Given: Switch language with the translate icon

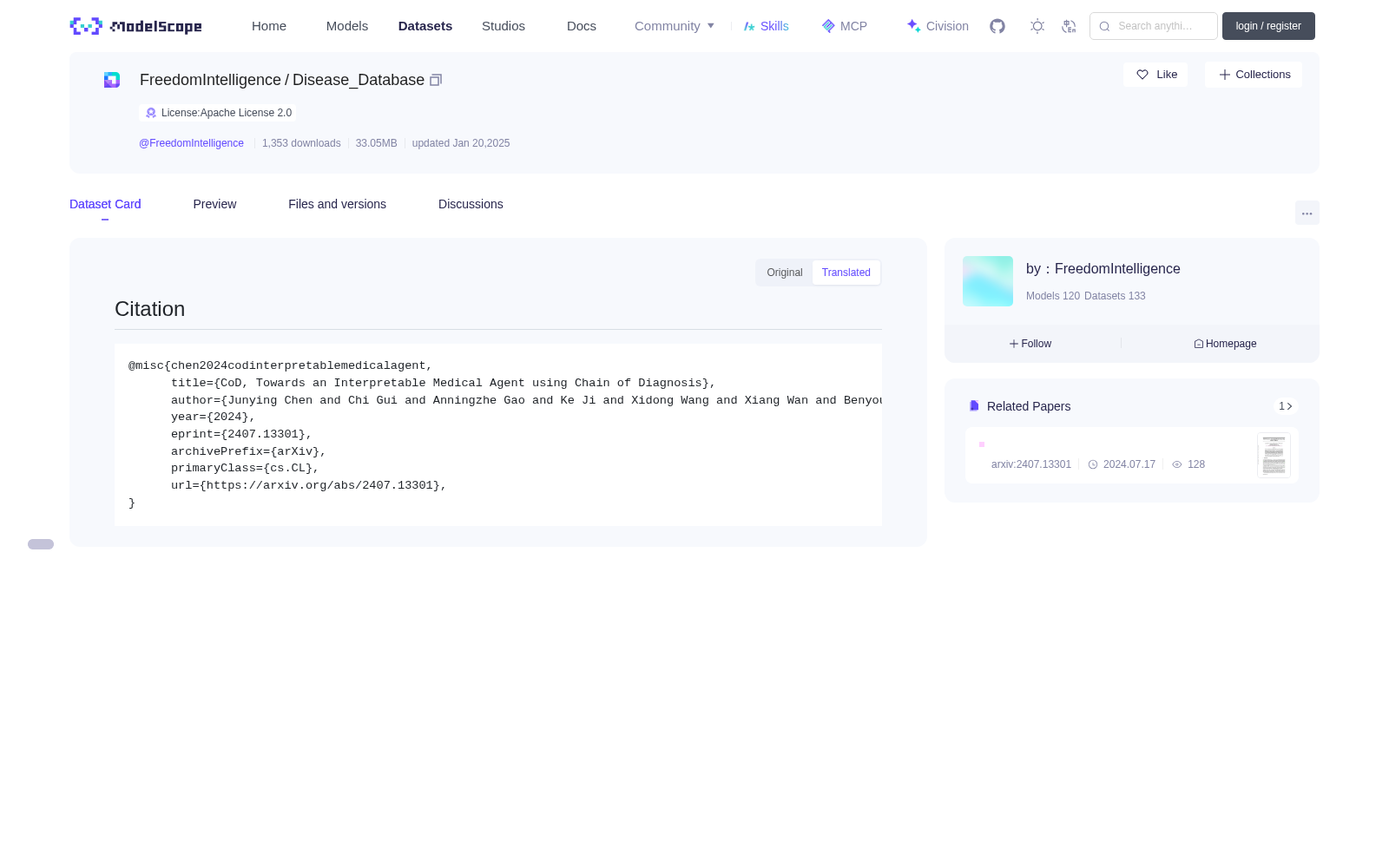Looking at the screenshot, I should [1069, 26].
